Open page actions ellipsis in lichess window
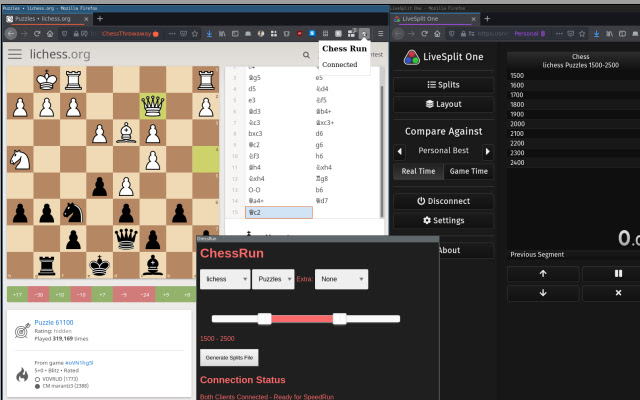The height and width of the screenshot is (400, 640). (172, 34)
